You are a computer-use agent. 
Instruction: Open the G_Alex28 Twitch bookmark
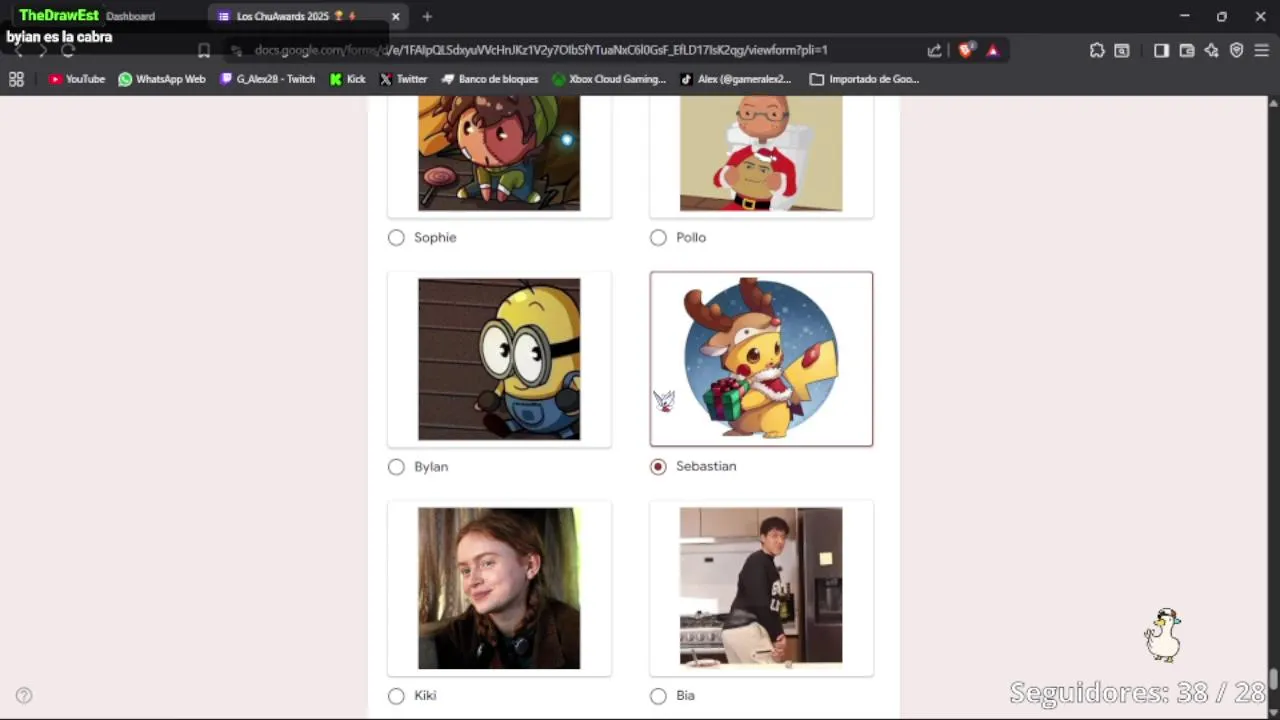pyautogui.click(x=267, y=79)
